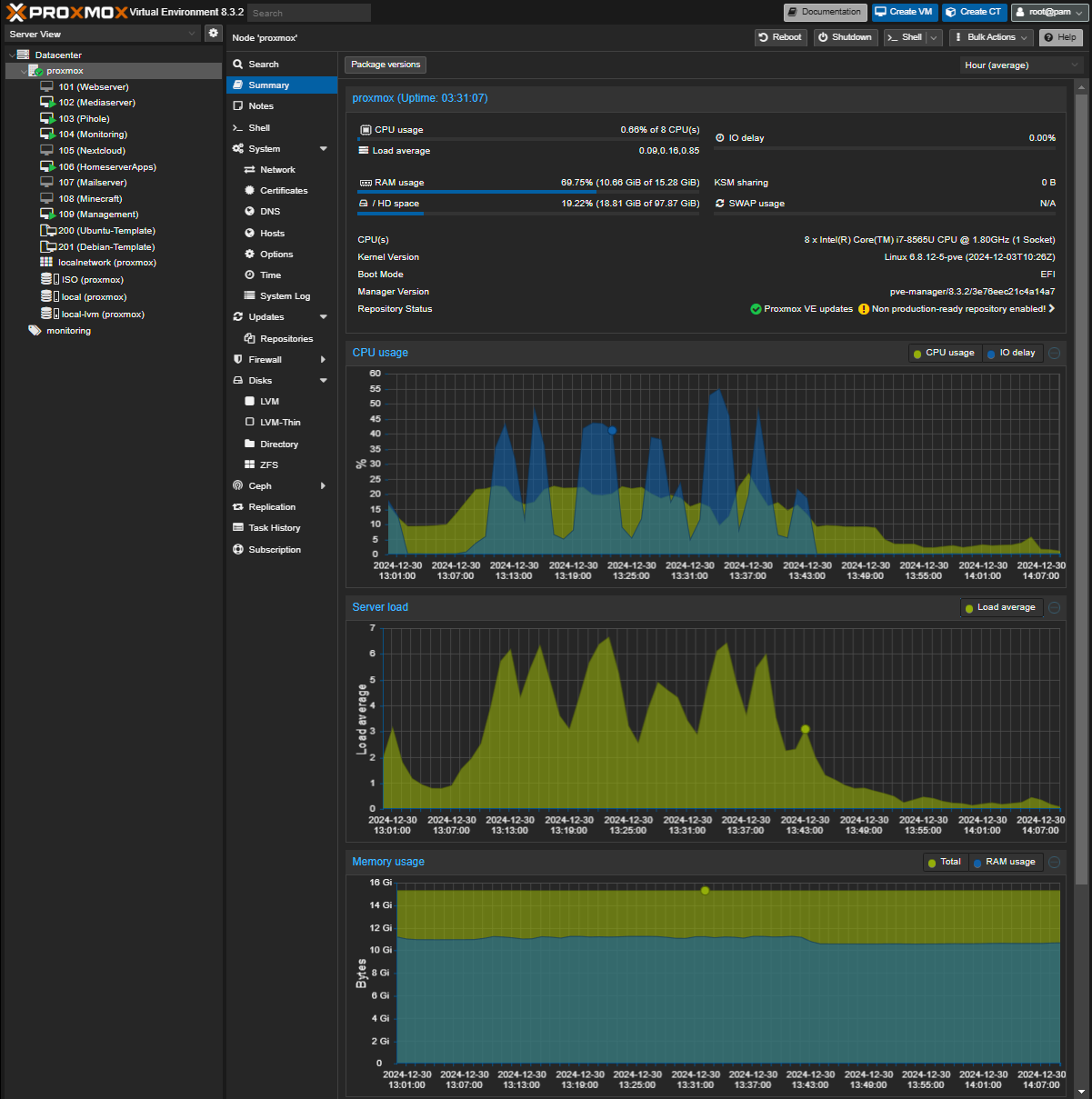
Task: Select Task History in the node side menu
Action: click(x=282, y=528)
